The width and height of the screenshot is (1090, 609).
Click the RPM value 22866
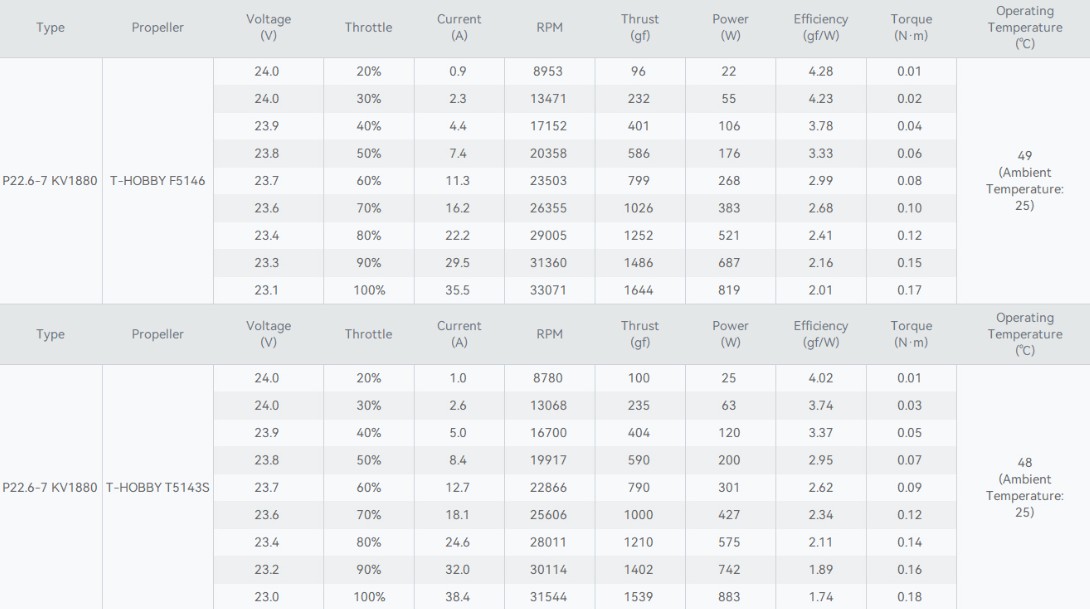549,488
